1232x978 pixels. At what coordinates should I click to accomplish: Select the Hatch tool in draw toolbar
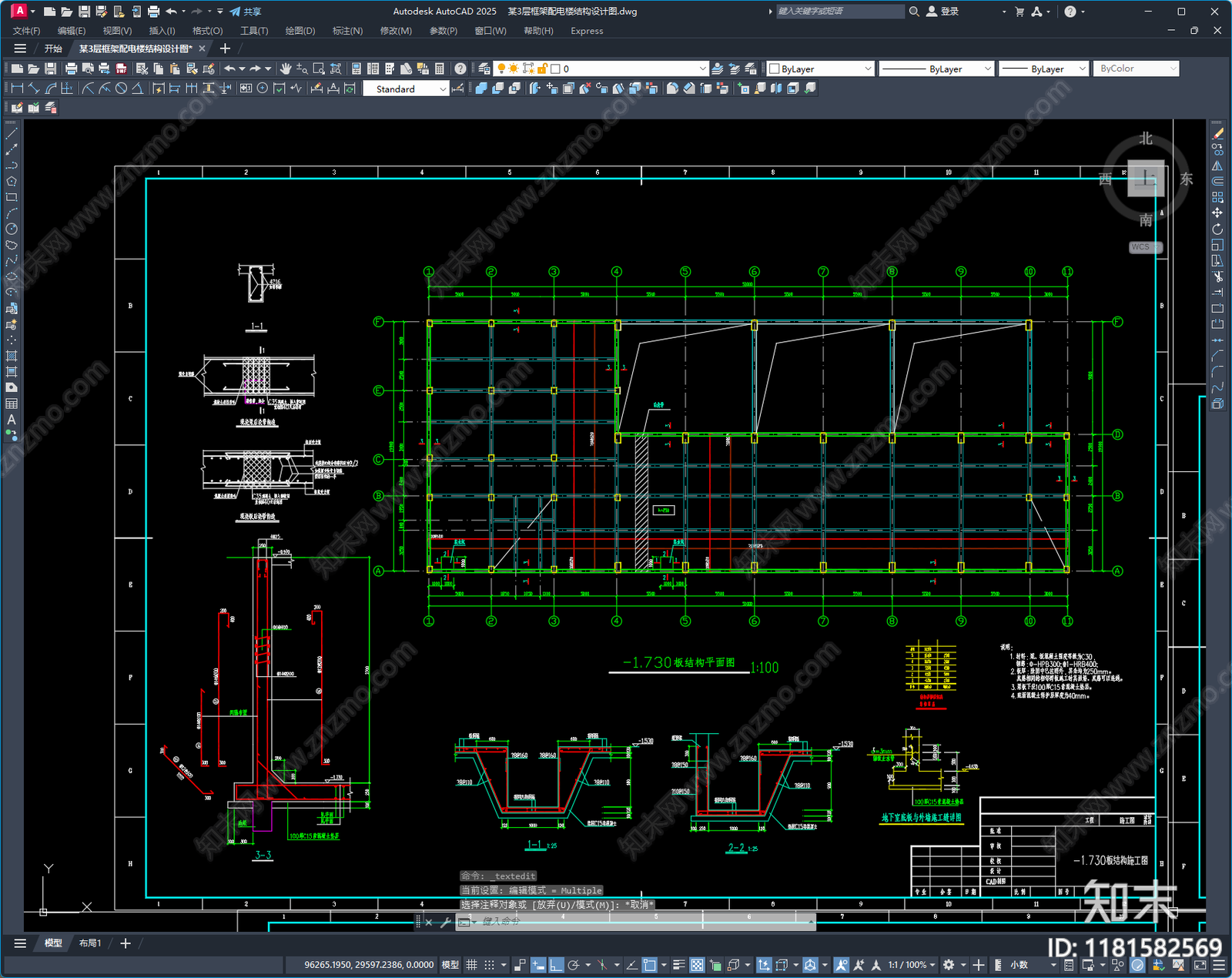tap(12, 356)
